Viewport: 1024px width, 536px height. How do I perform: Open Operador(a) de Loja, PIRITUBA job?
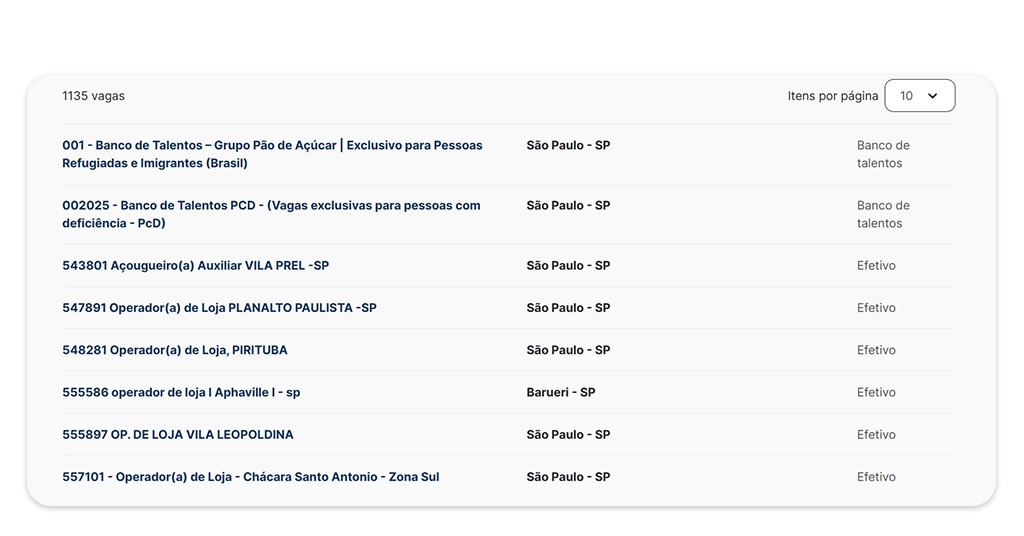click(175, 350)
